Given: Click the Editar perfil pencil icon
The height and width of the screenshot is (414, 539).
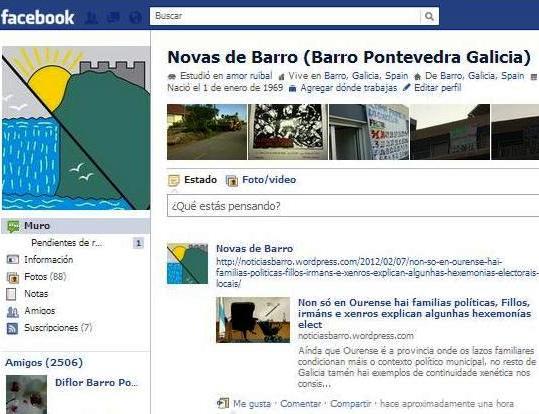Looking at the screenshot, I should coord(406,88).
